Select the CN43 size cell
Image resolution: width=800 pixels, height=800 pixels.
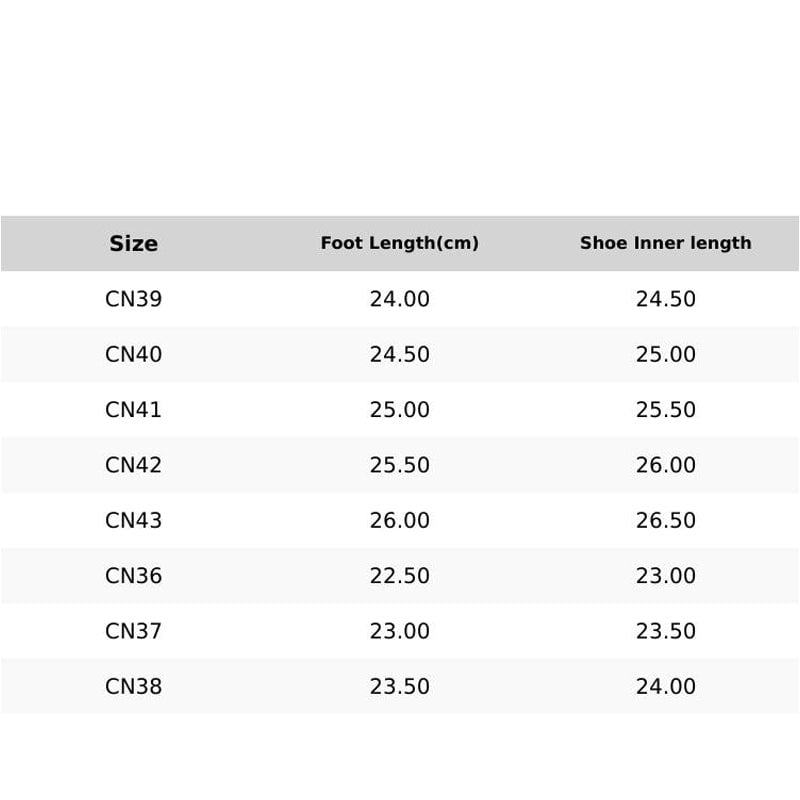pyautogui.click(x=134, y=520)
